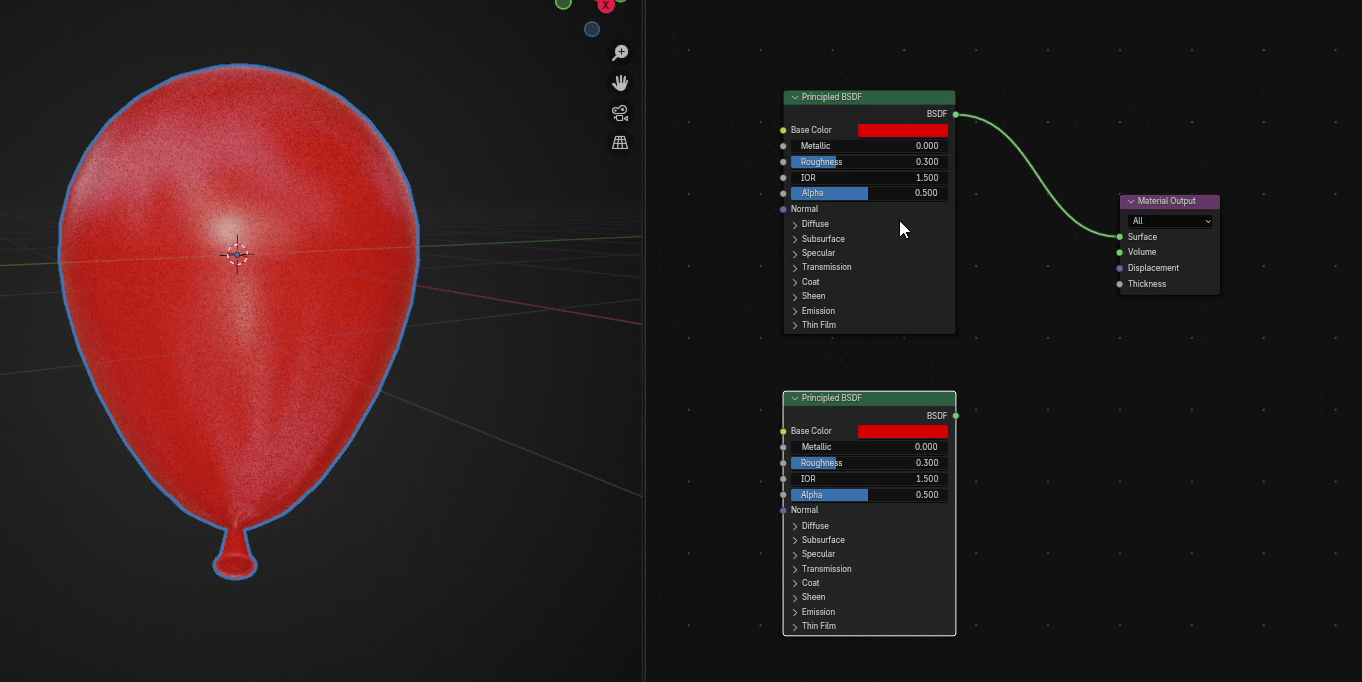Click the Thickness socket on Material Output
The width and height of the screenshot is (1362, 682).
pos(1120,284)
